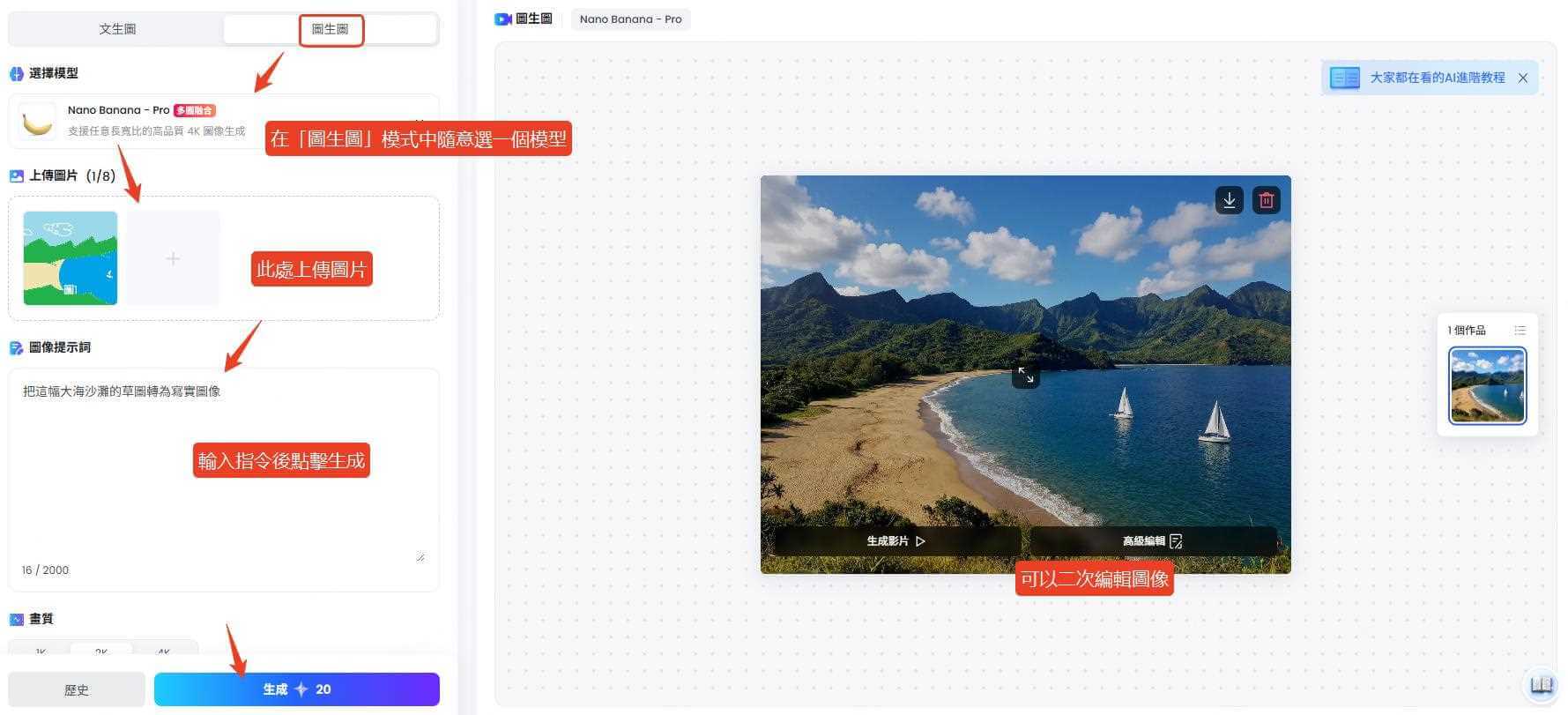
Task: Click the book help icon in corner
Action: pos(1541,685)
